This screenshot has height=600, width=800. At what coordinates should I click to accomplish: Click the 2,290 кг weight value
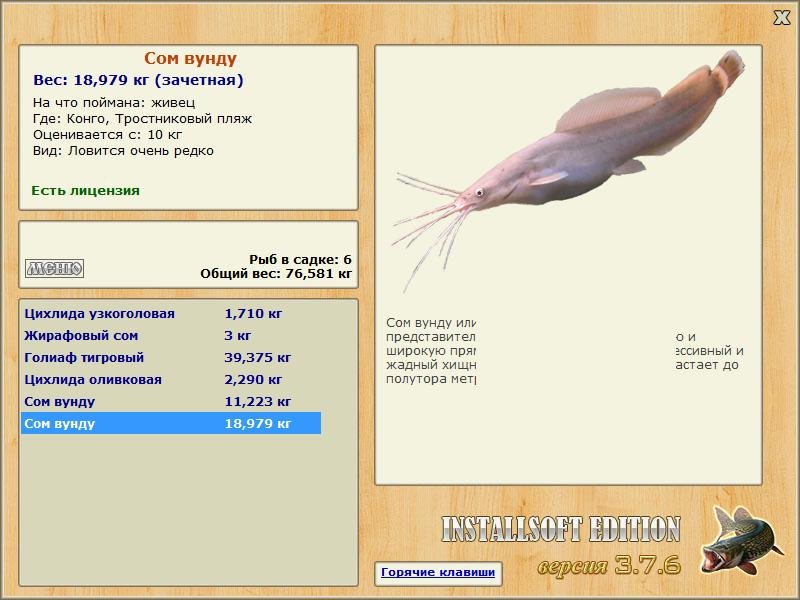click(x=253, y=380)
